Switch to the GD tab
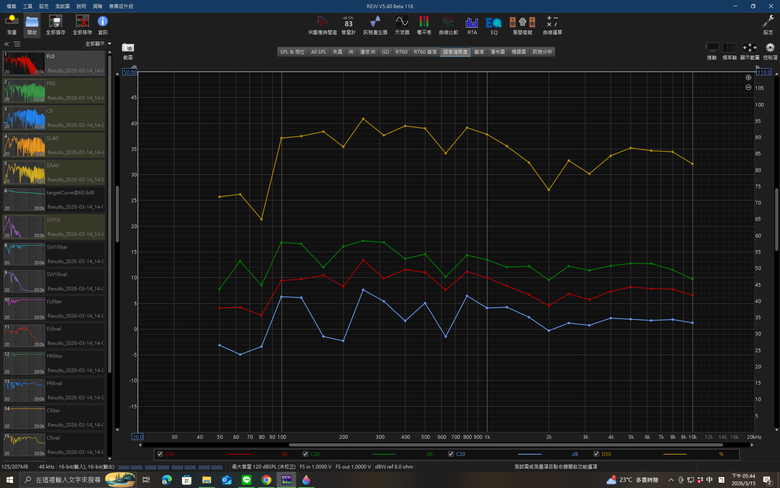780x488 pixels. (385, 52)
